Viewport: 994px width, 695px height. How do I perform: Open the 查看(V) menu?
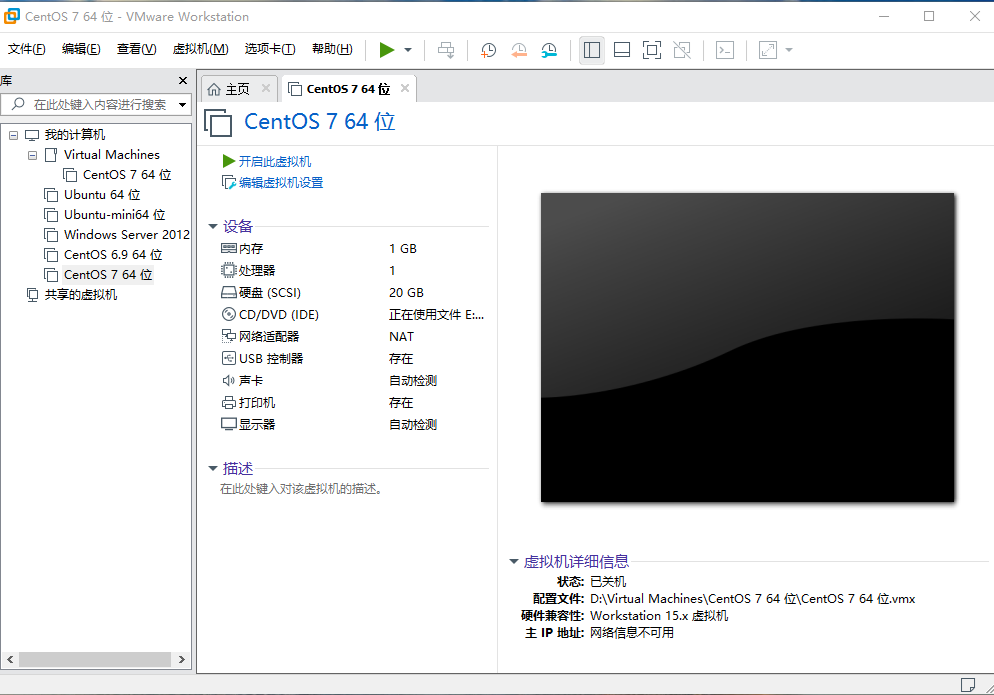(136, 49)
